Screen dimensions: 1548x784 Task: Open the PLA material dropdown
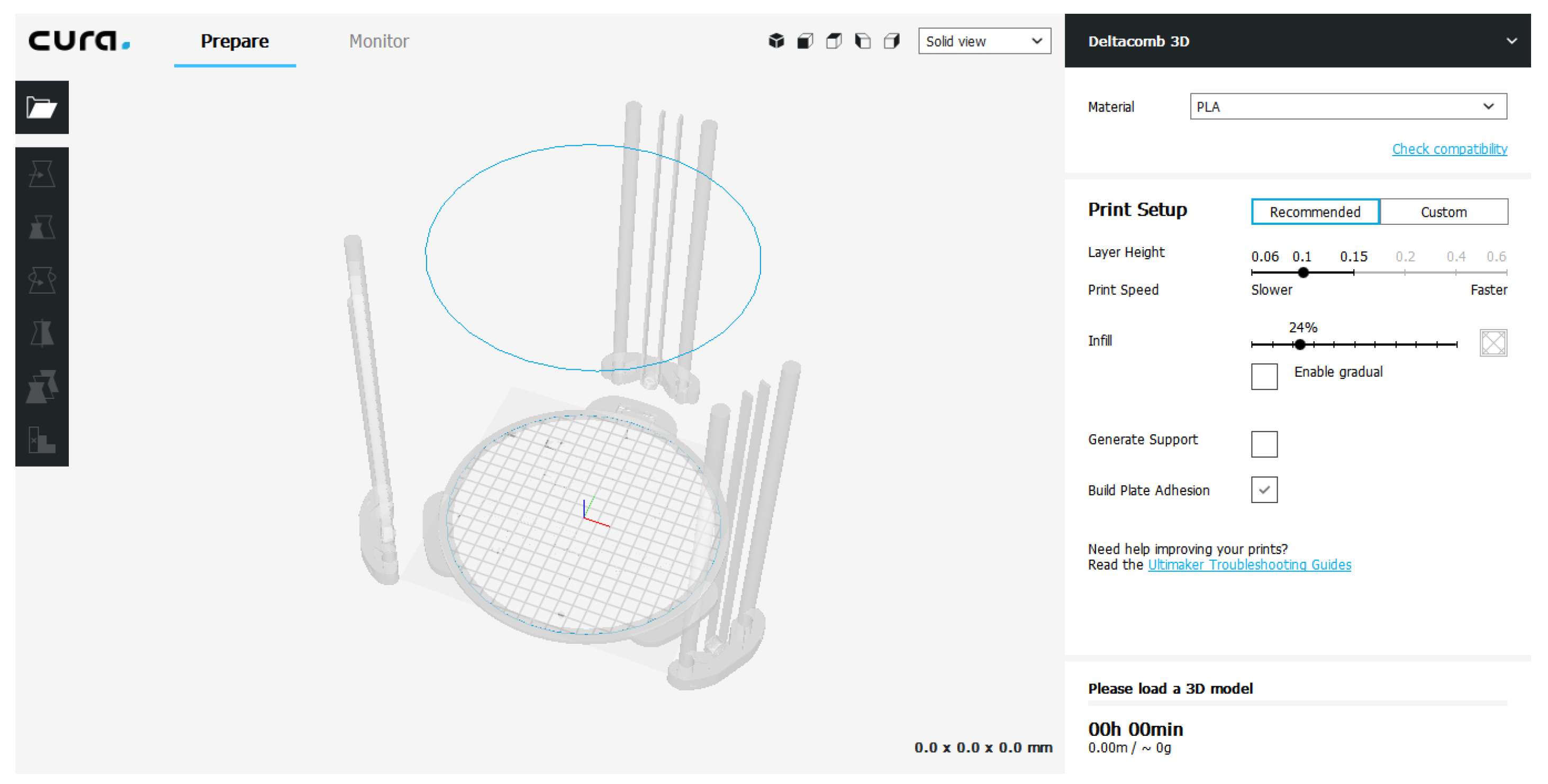pos(1348,106)
